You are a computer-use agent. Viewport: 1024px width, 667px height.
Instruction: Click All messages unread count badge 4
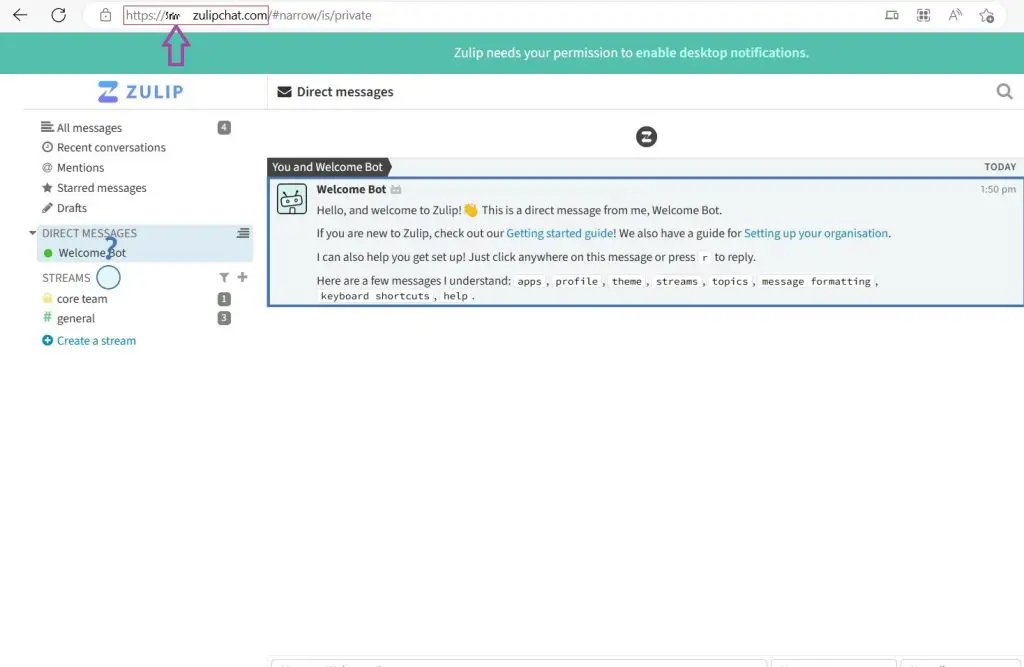point(224,127)
